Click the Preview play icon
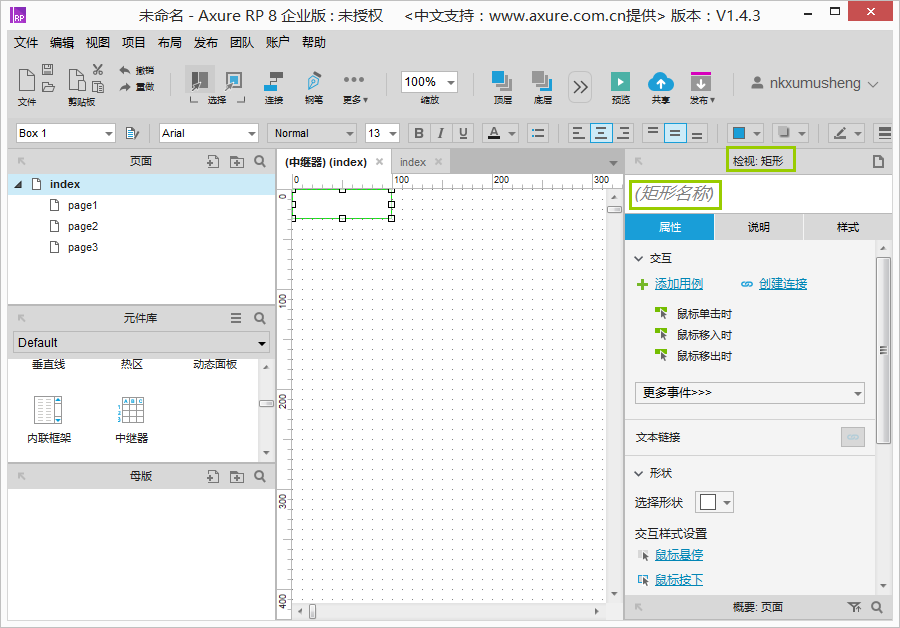Screen dimensions: 900x628 click(620, 82)
